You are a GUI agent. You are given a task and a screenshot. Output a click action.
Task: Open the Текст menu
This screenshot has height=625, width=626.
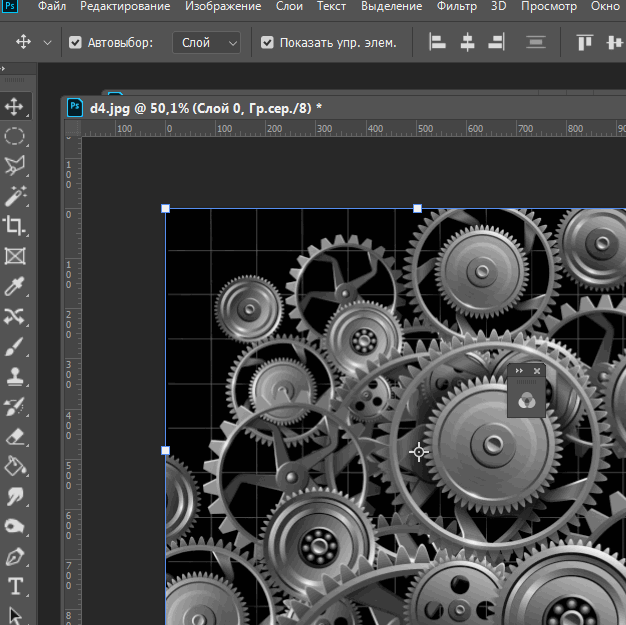coord(331,6)
